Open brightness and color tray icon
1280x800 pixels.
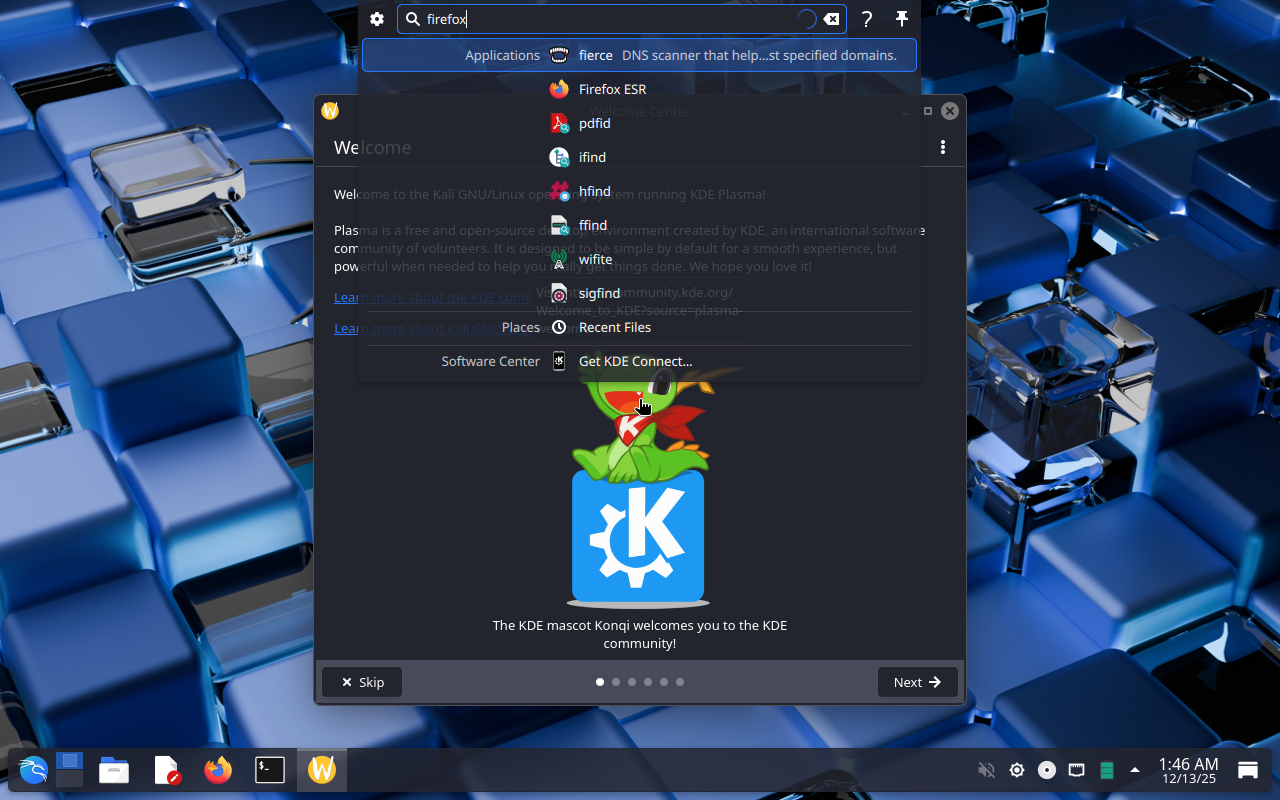point(1017,770)
